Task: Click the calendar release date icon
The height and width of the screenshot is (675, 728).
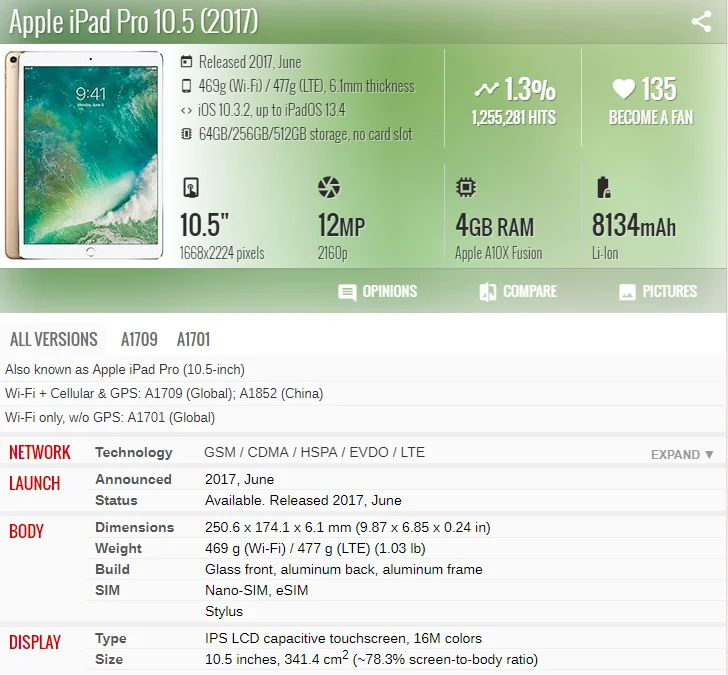Action: pyautogui.click(x=186, y=62)
